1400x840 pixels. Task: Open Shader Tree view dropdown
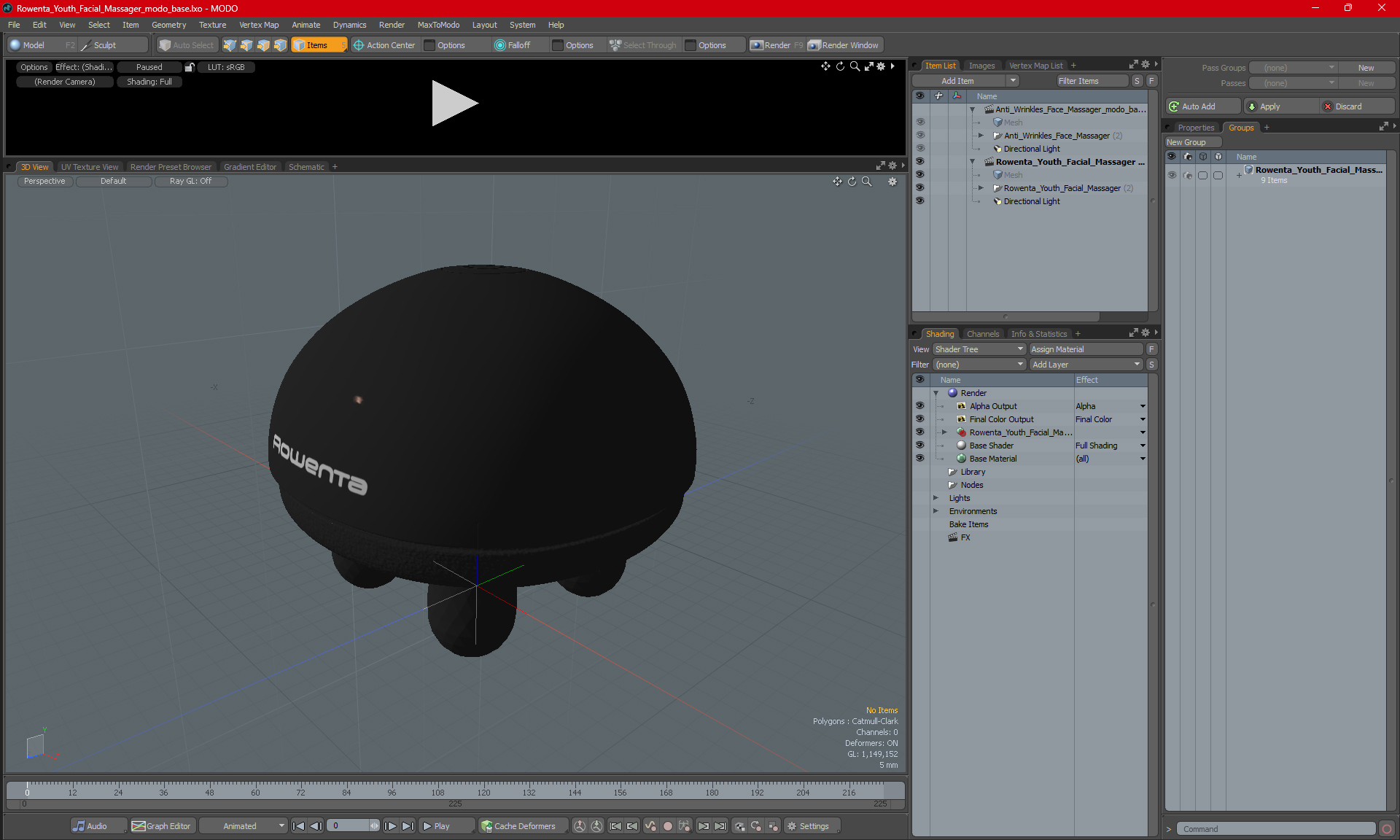tap(979, 349)
